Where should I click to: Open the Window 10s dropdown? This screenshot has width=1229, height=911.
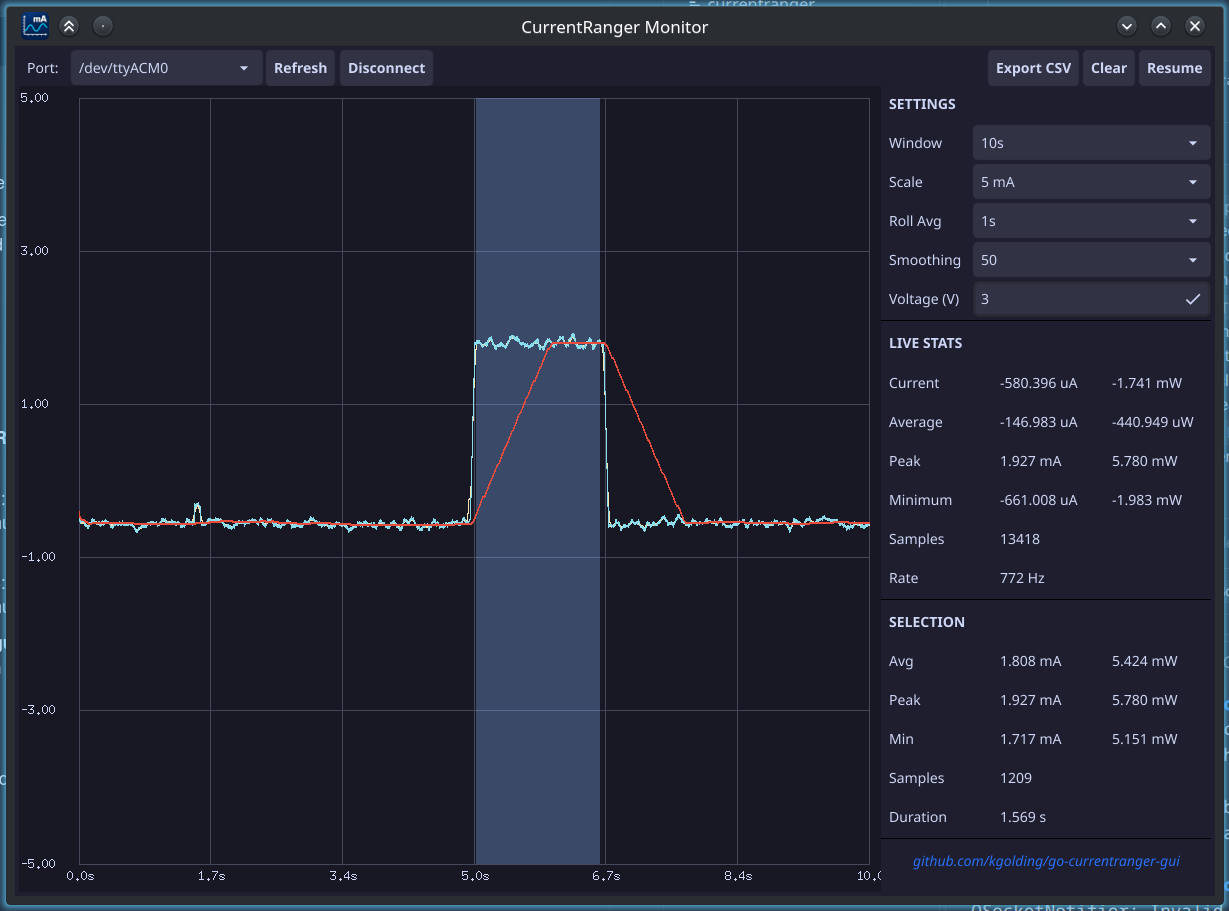1091,143
